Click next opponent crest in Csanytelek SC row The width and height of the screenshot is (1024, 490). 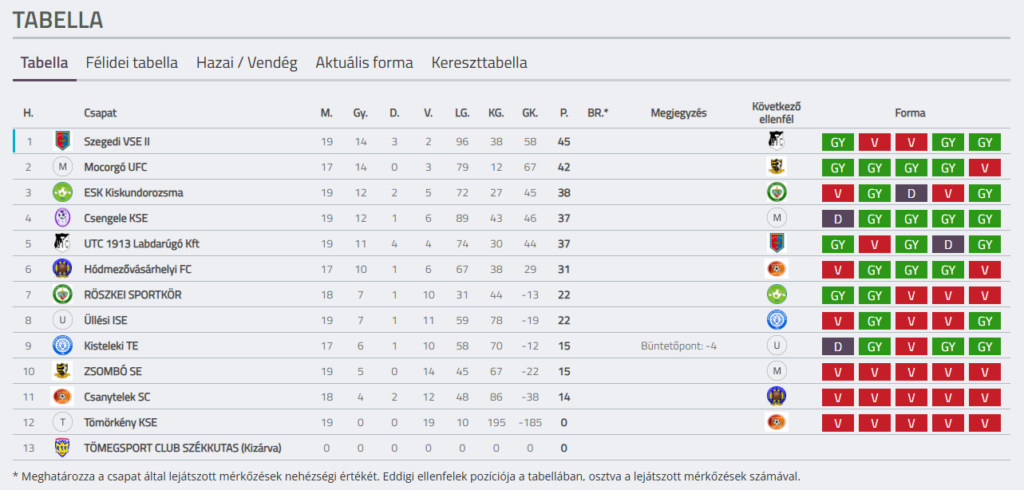coord(776,397)
